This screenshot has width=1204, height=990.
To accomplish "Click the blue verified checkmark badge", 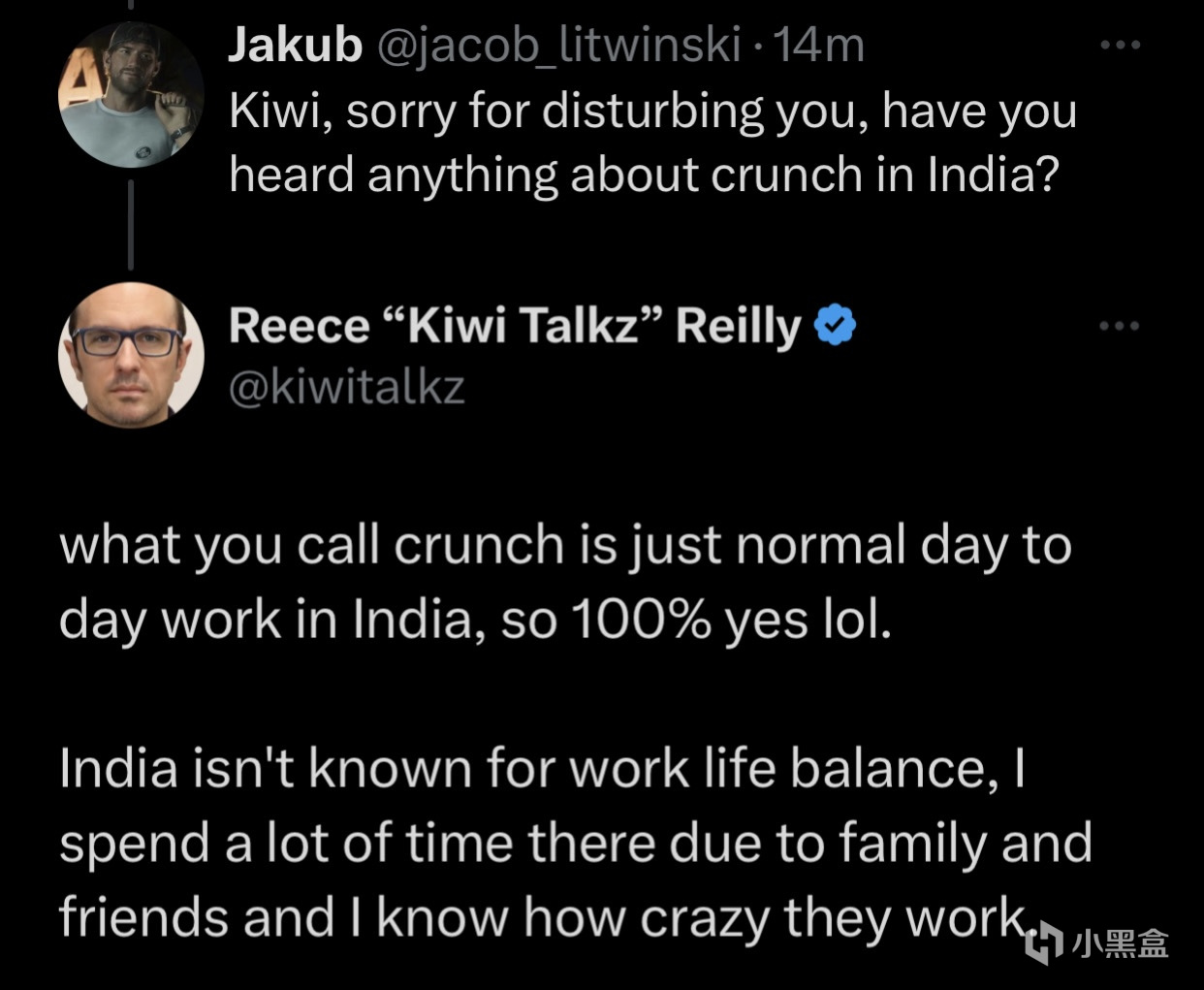I will coord(835,325).
